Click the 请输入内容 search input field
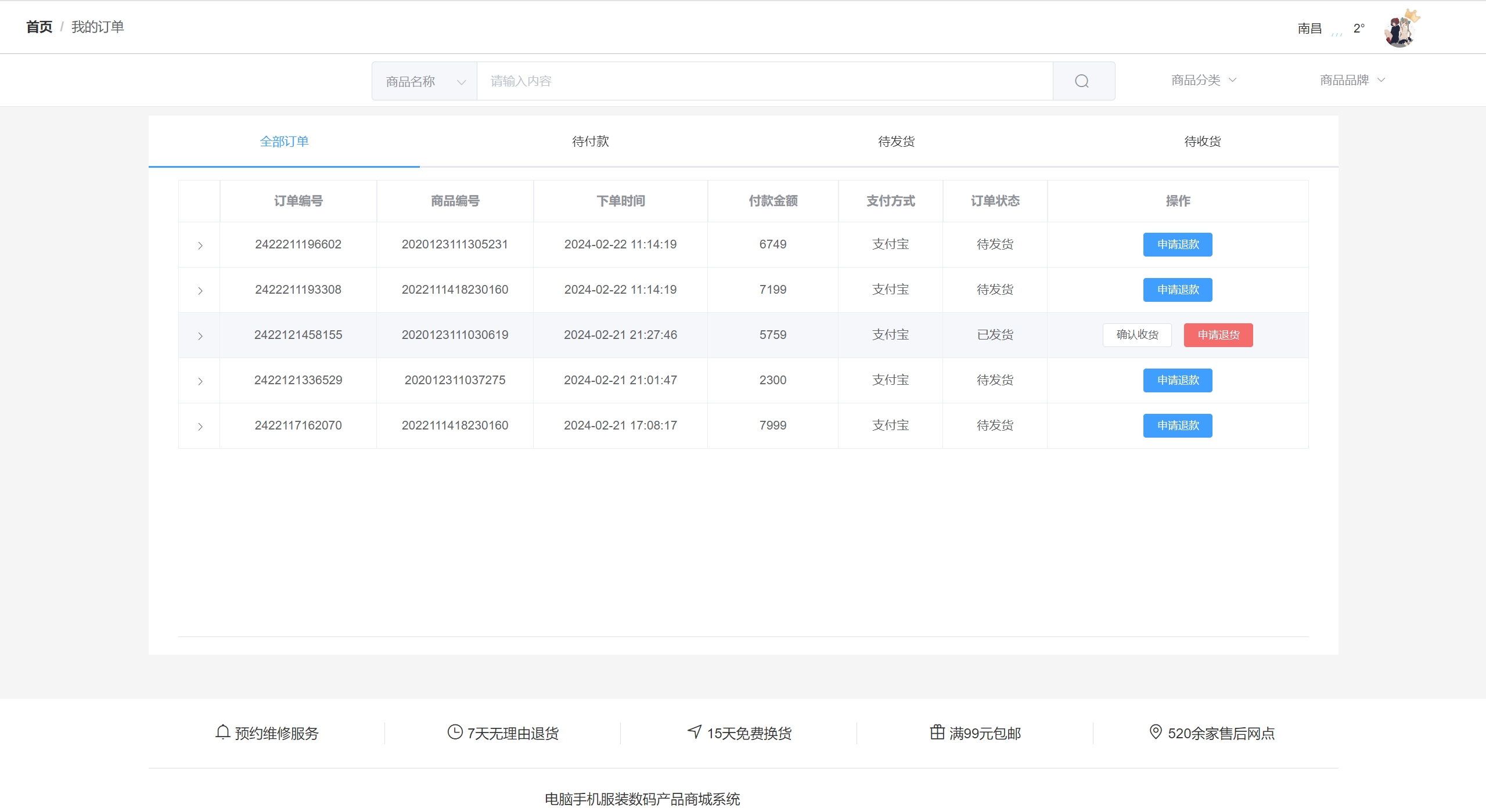The image size is (1486, 812). [x=764, y=81]
